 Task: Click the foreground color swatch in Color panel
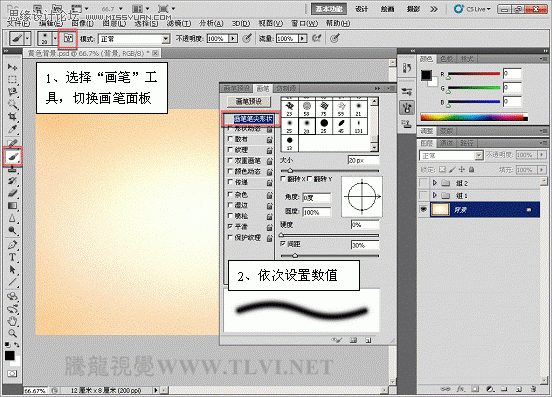pos(426,75)
